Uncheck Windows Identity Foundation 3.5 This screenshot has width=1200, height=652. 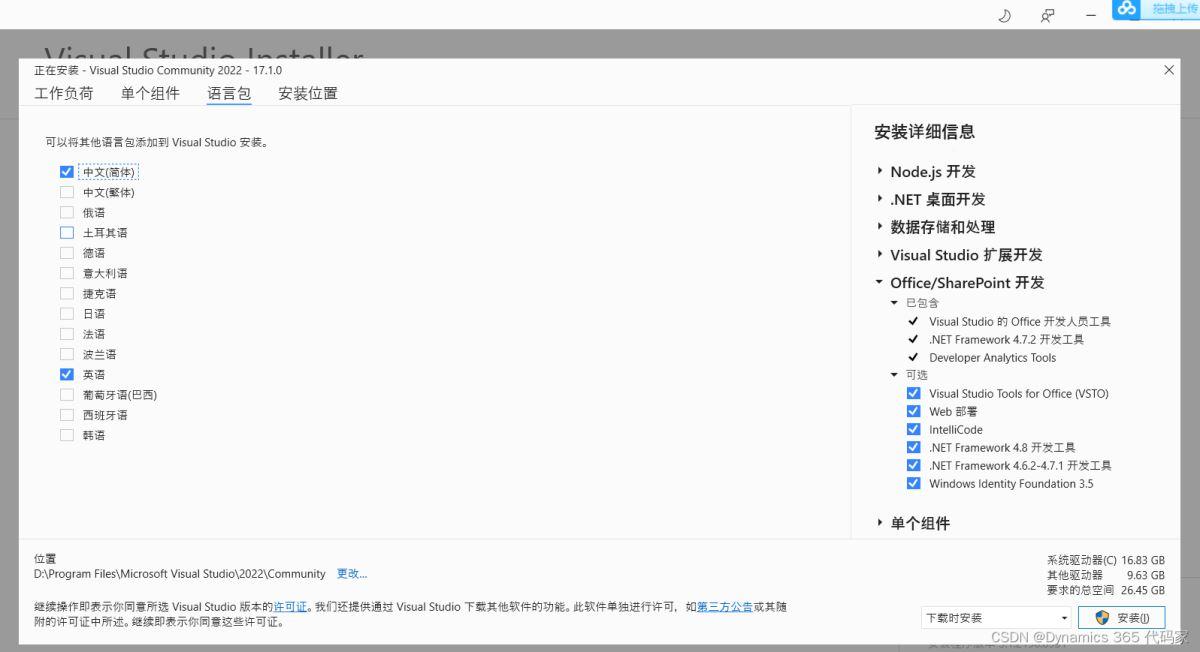913,483
